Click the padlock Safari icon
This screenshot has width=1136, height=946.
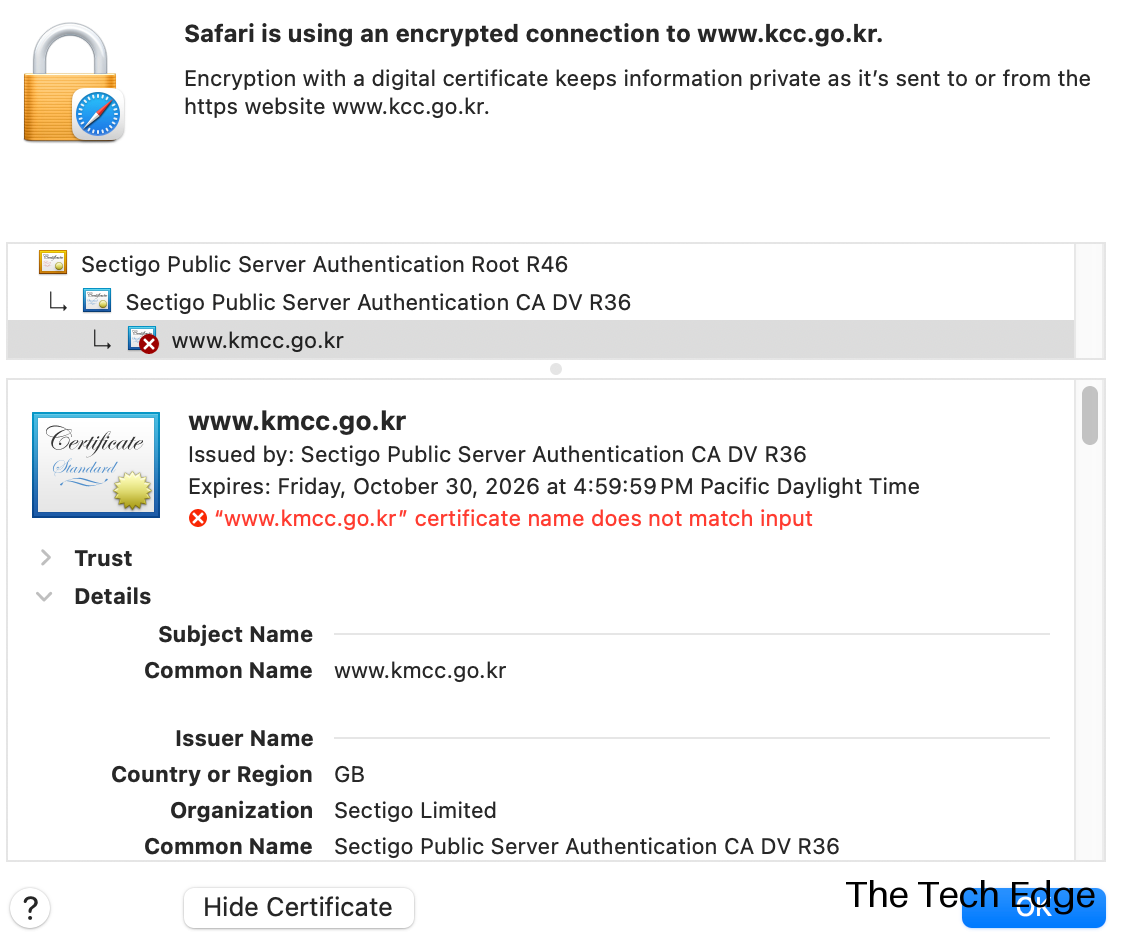[x=73, y=82]
